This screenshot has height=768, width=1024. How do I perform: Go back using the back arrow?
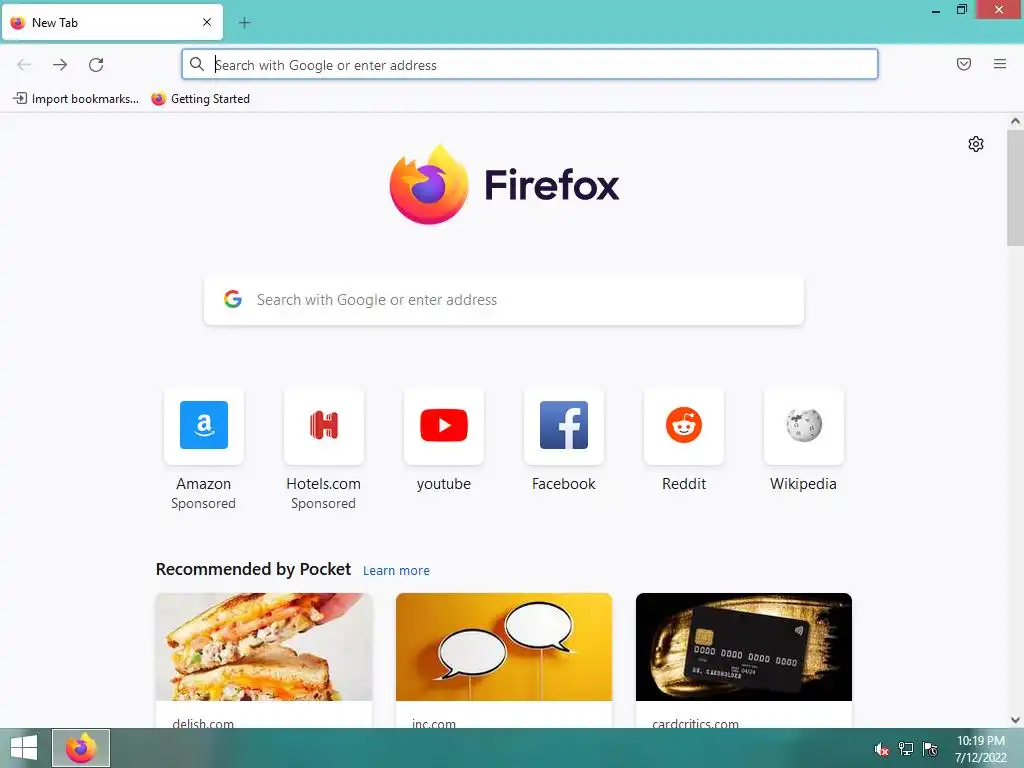(24, 65)
